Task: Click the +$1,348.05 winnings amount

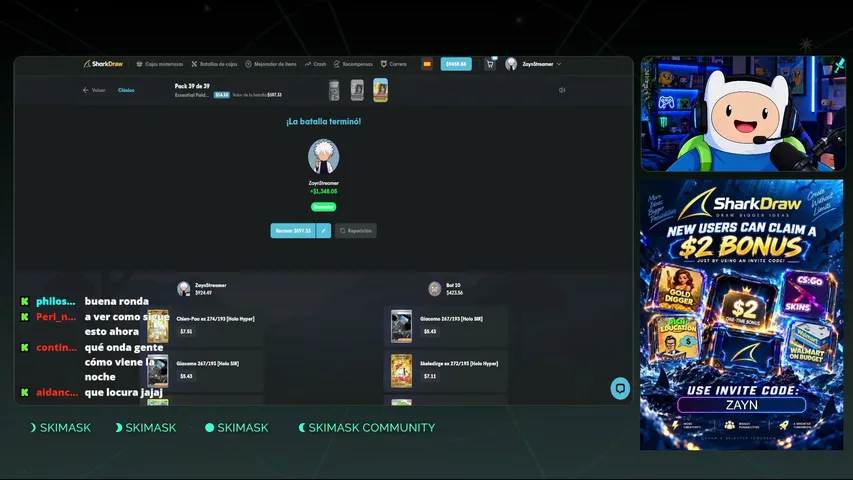Action: 324,192
